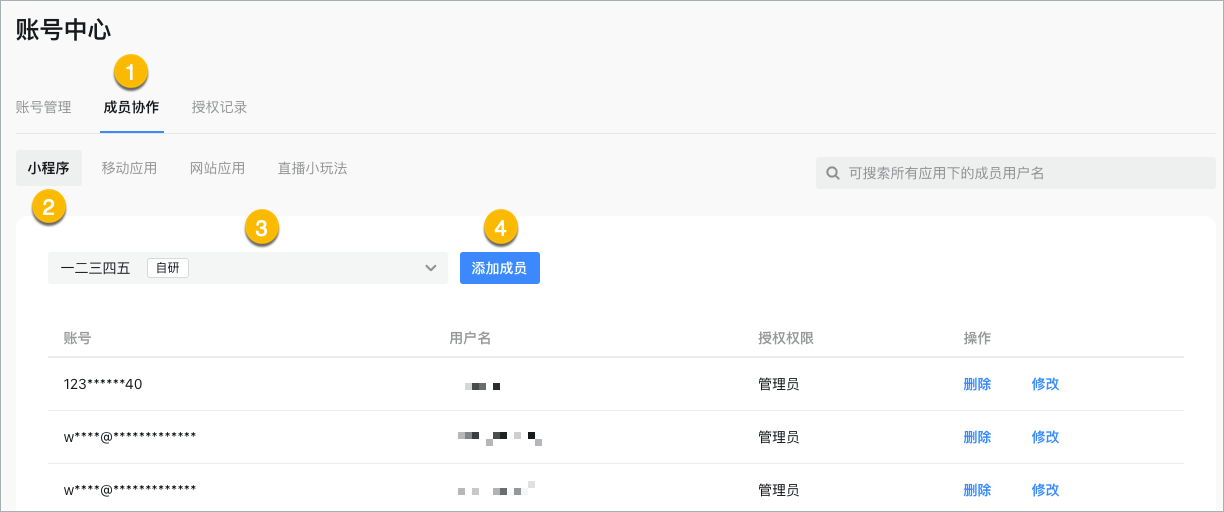Click the yellow step 3 marker
The image size is (1224, 512).
261,228
